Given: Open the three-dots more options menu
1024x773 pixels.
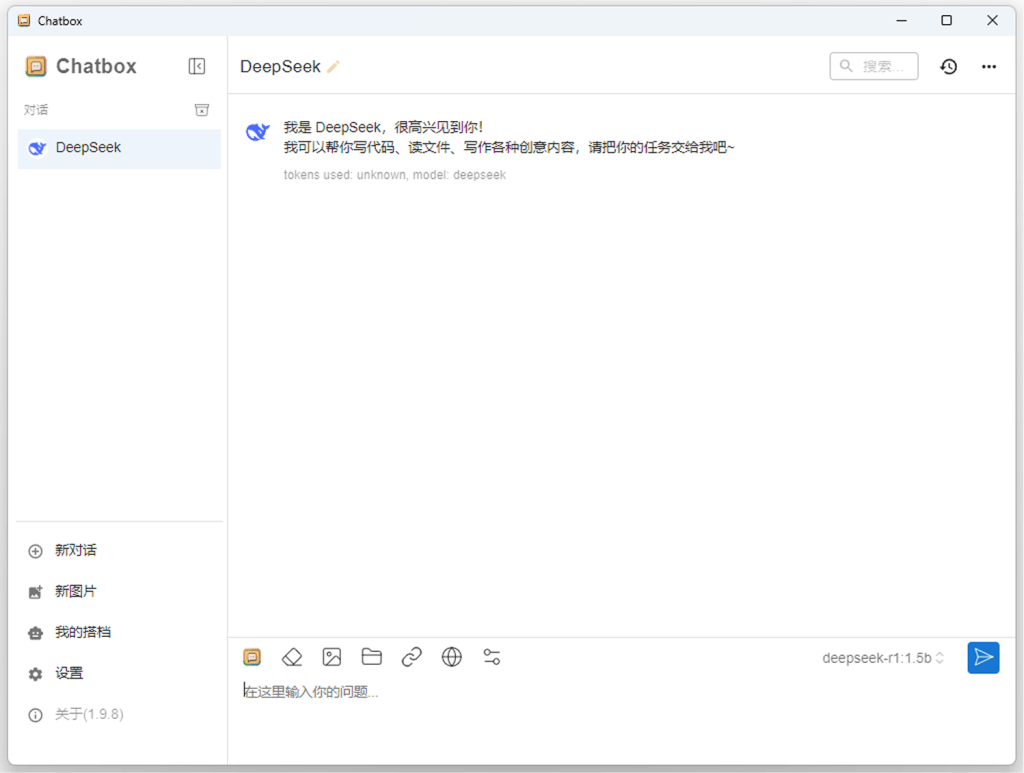Looking at the screenshot, I should pyautogui.click(x=989, y=66).
